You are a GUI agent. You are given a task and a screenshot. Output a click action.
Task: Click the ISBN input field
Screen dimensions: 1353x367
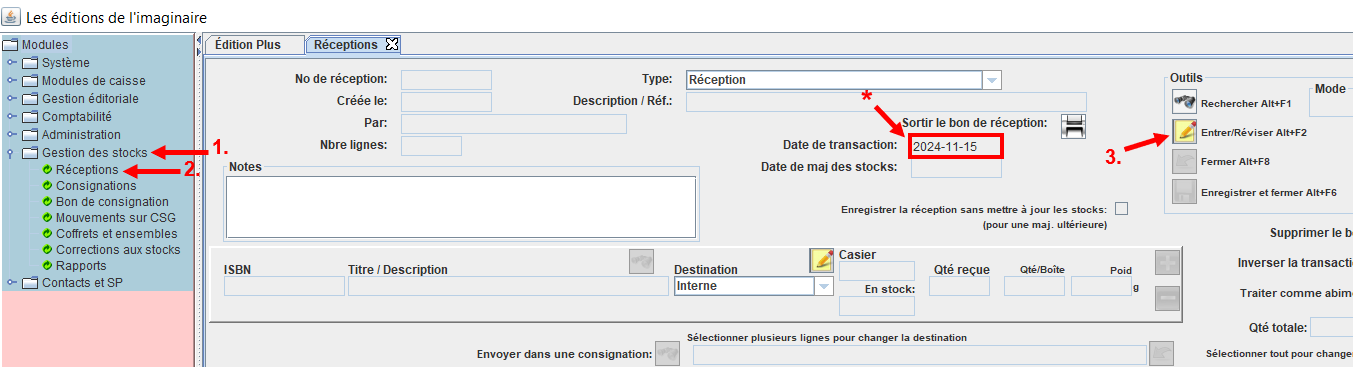click(284, 287)
